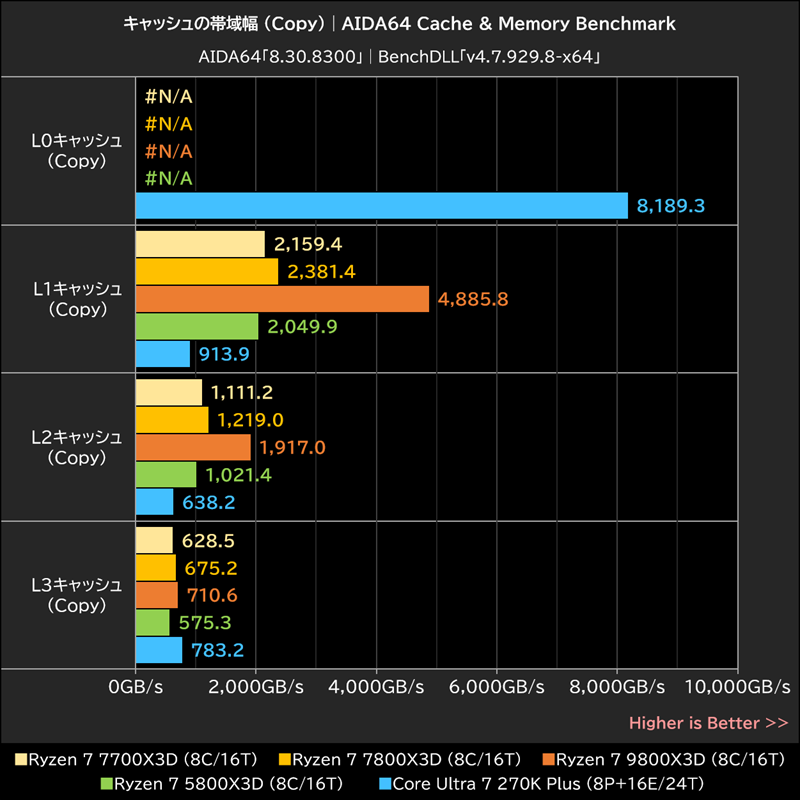
Task: Click the orange #N/A label
Action: point(168,152)
